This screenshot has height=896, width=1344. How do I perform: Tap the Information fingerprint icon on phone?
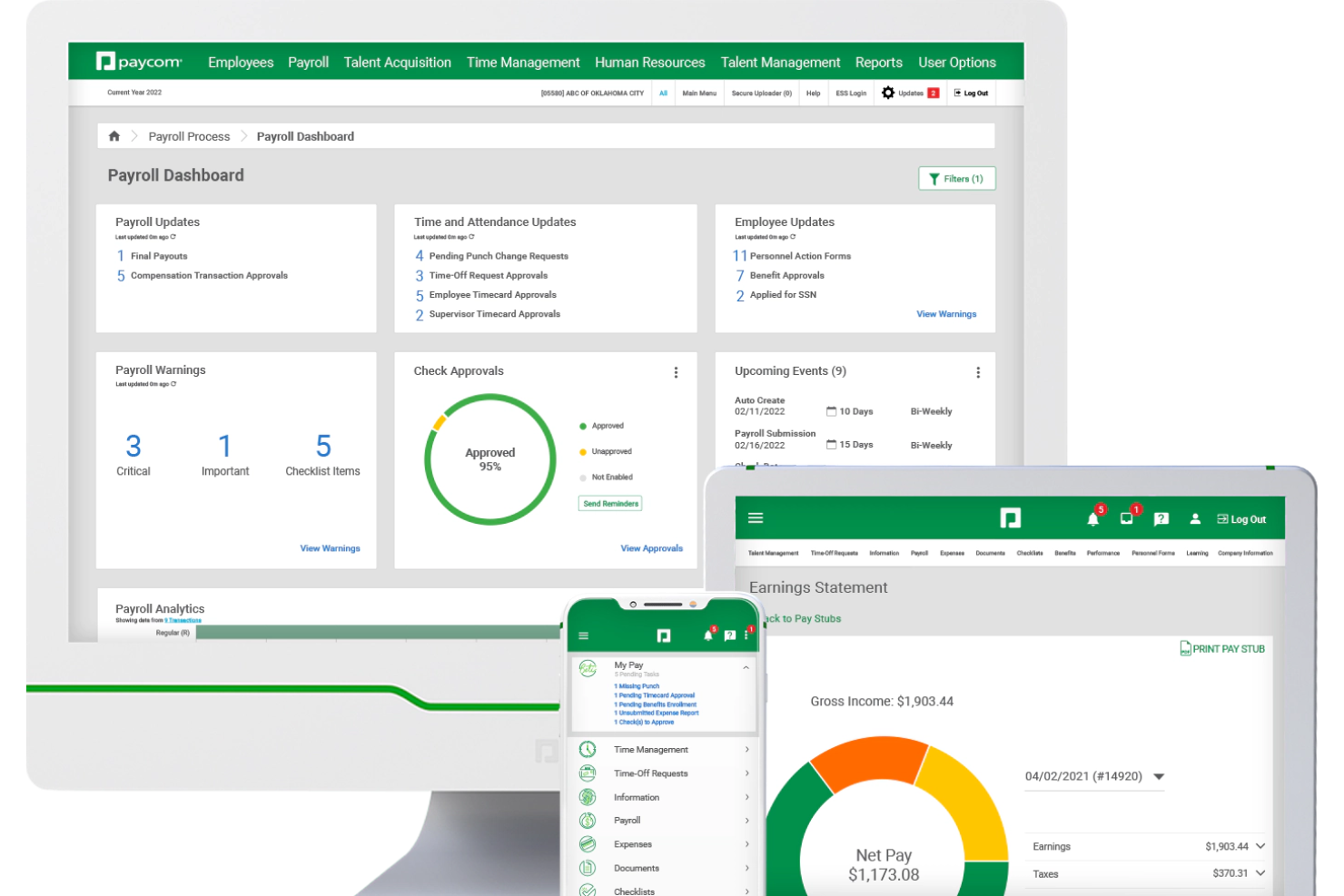pyautogui.click(x=588, y=797)
